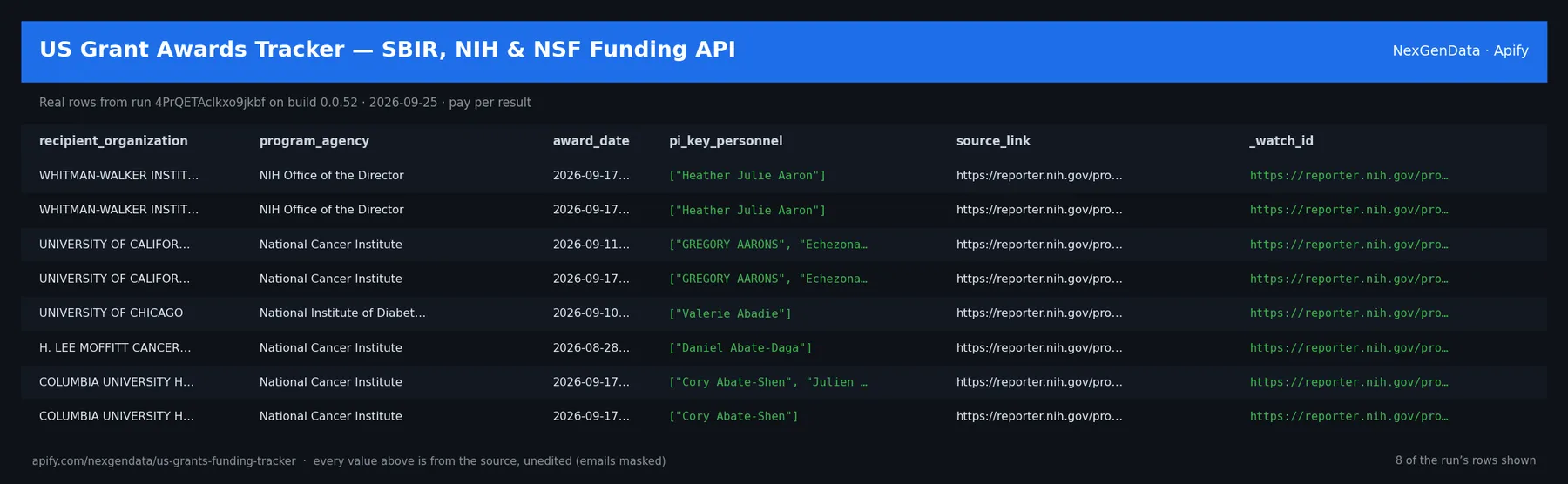Click the award_date column header
The height and width of the screenshot is (484, 1568).
point(591,141)
